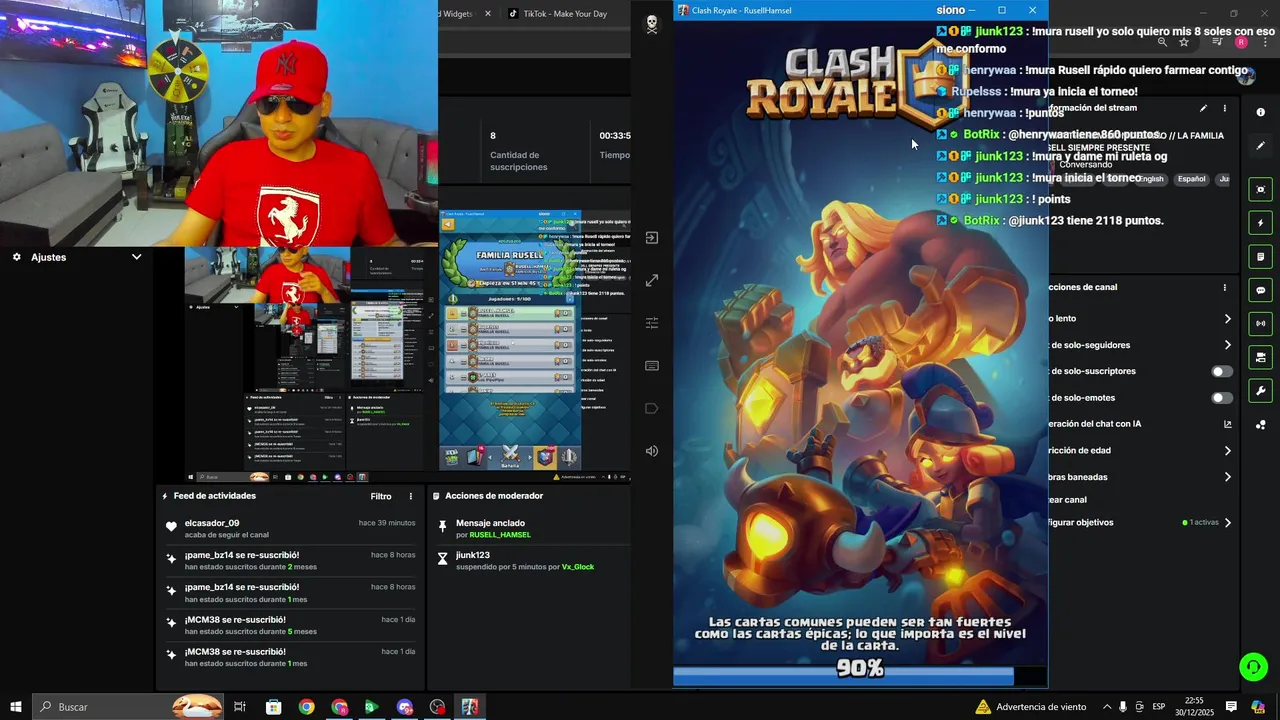1280x720 pixels.
Task: Open the info icon in Twitch sidebar
Action: [1260, 112]
